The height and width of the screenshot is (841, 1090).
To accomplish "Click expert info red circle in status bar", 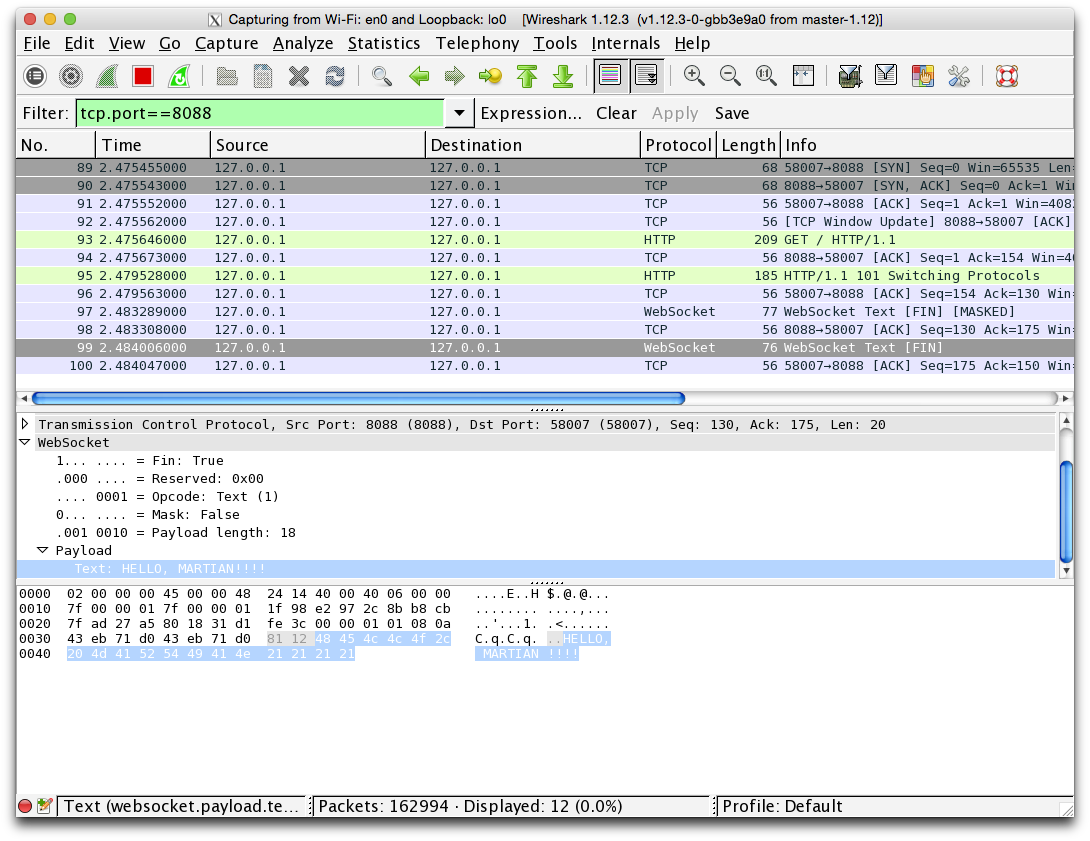I will pyautogui.click(x=25, y=806).
